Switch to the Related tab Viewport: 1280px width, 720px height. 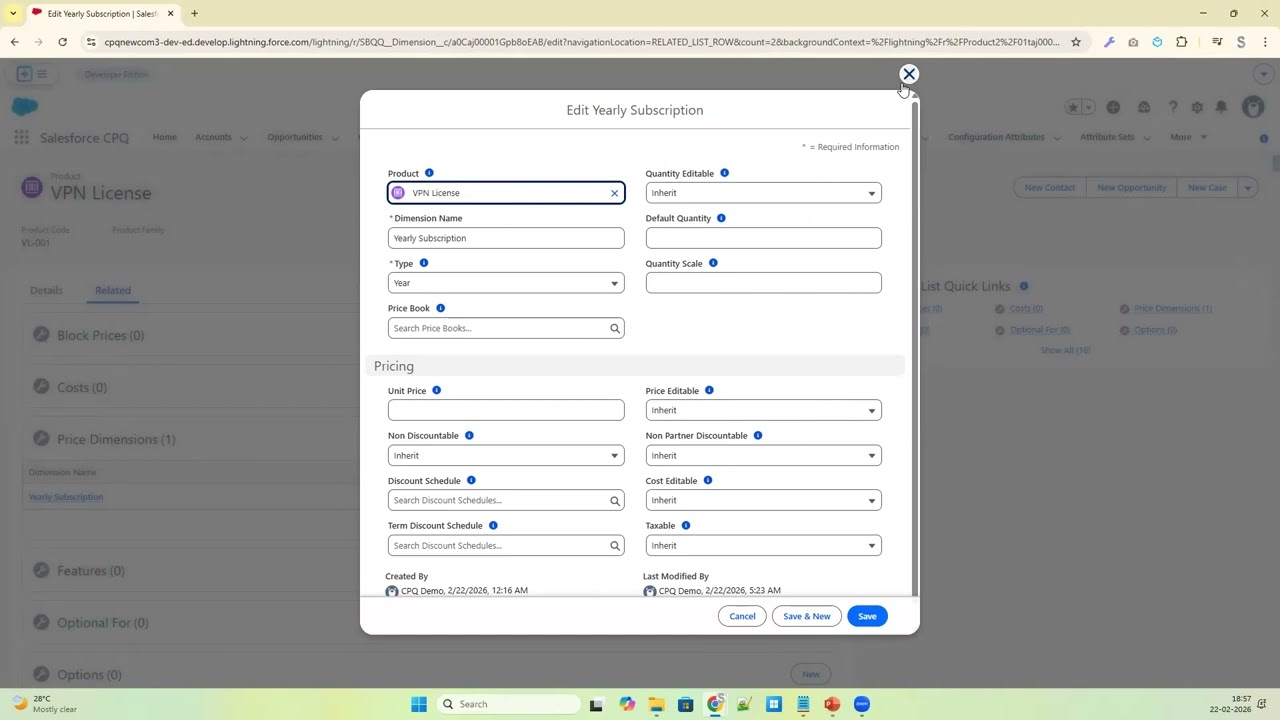point(113,290)
